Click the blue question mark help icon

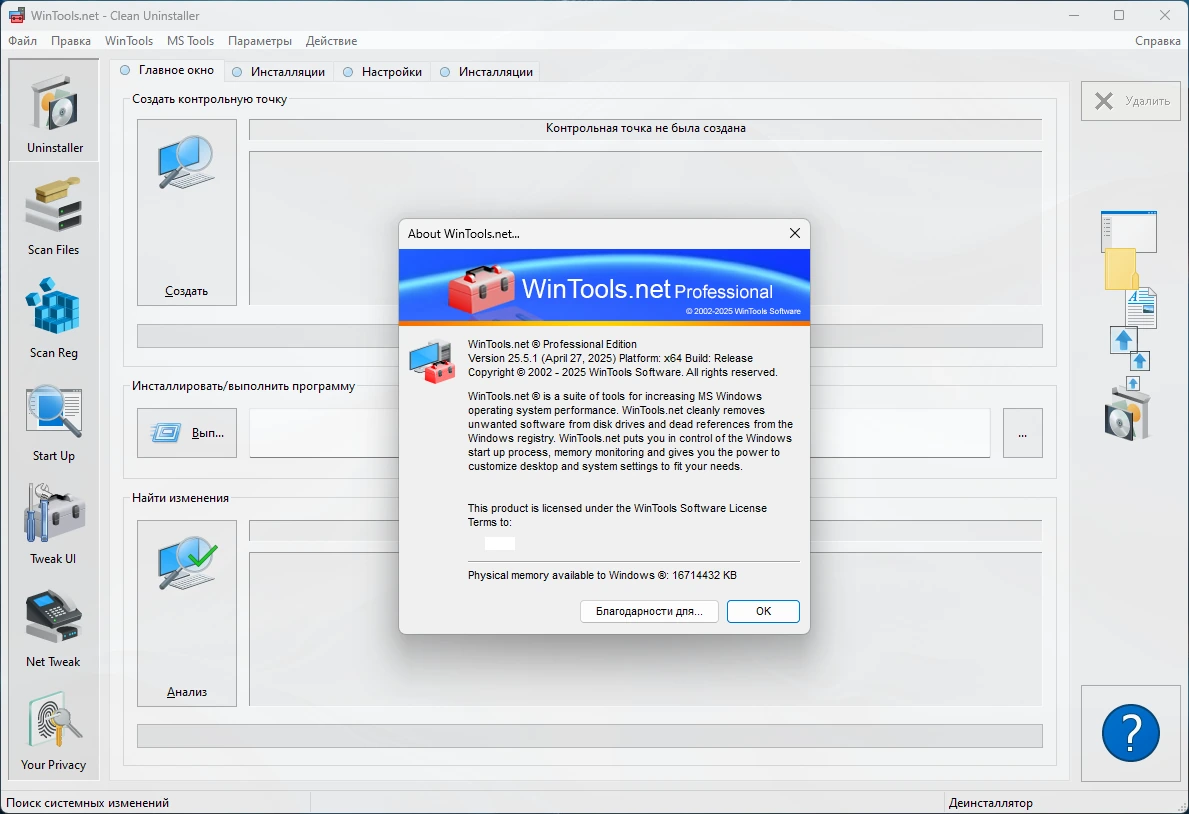[x=1131, y=733]
